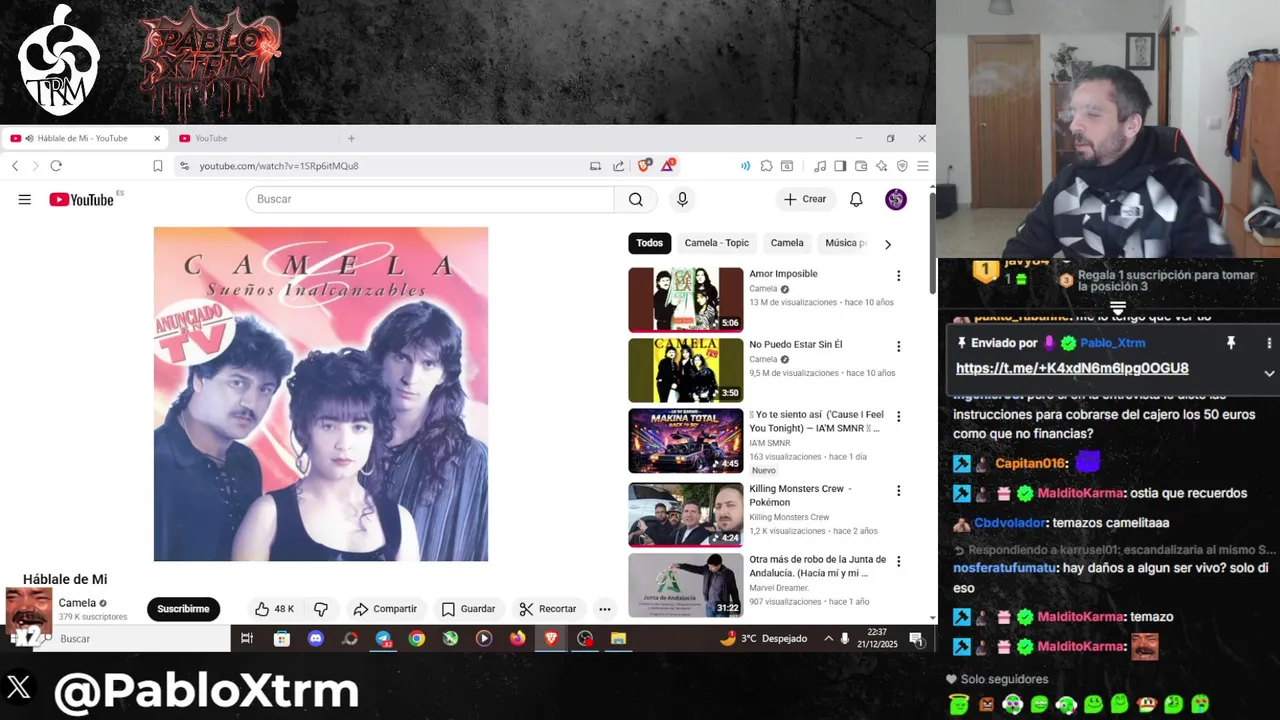The width and height of the screenshot is (1280, 720).
Task: Open weather widget 3°C Despejado
Action: (x=764, y=638)
